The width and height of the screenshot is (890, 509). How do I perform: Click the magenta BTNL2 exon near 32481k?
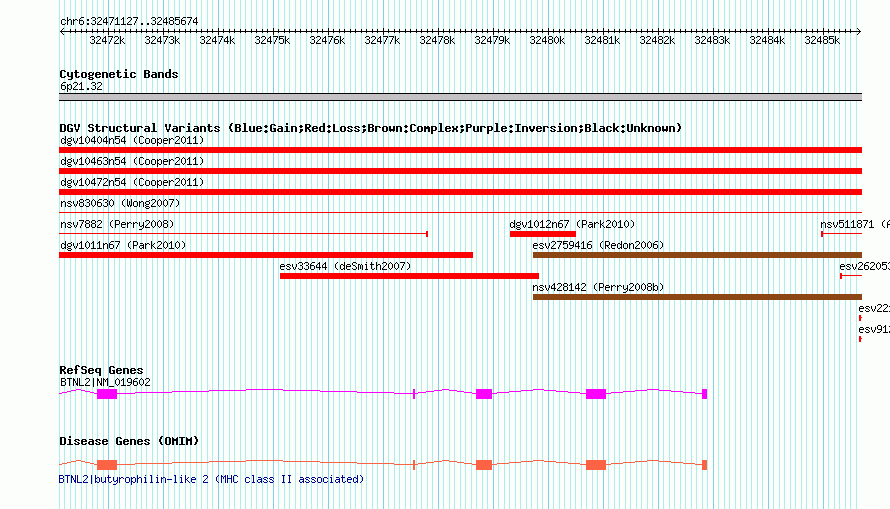coord(596,394)
